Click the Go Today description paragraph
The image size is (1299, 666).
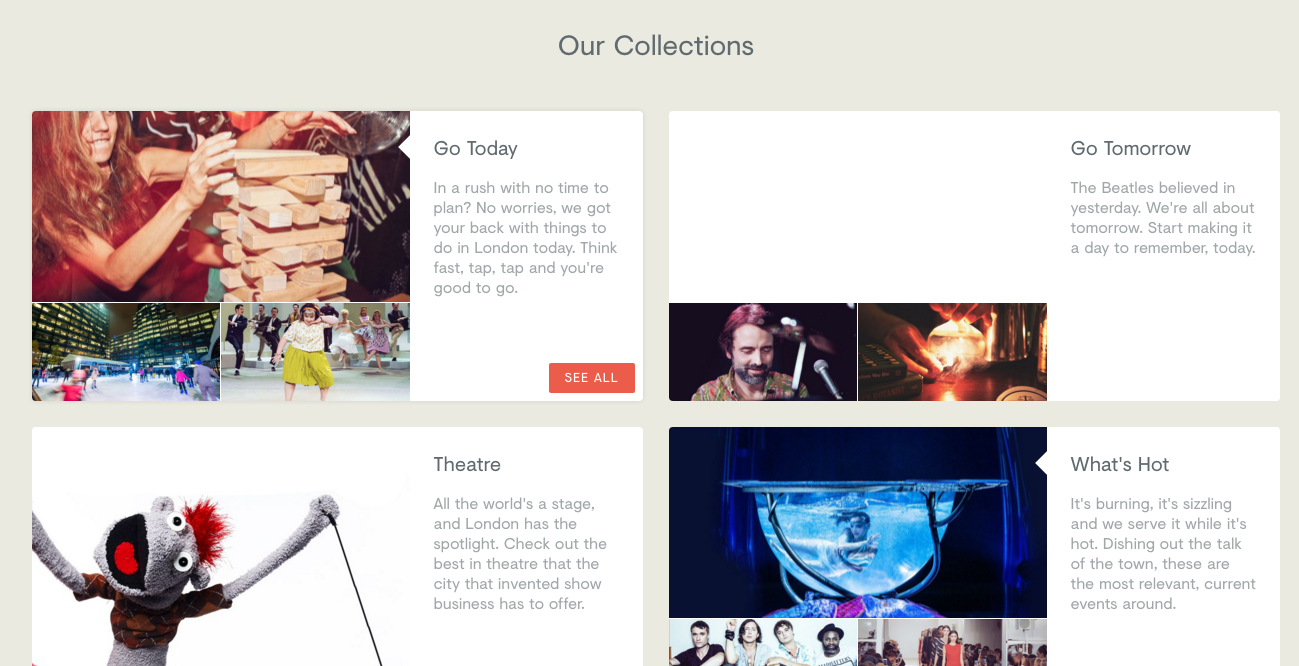coord(526,238)
